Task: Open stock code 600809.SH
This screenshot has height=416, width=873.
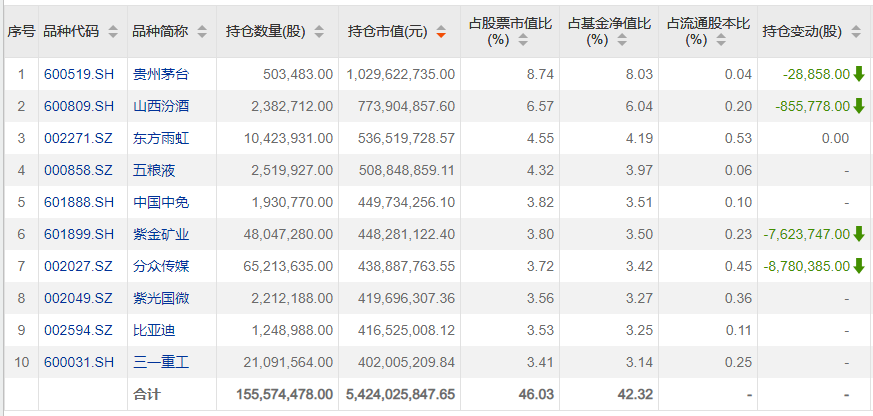Action: 79,106
